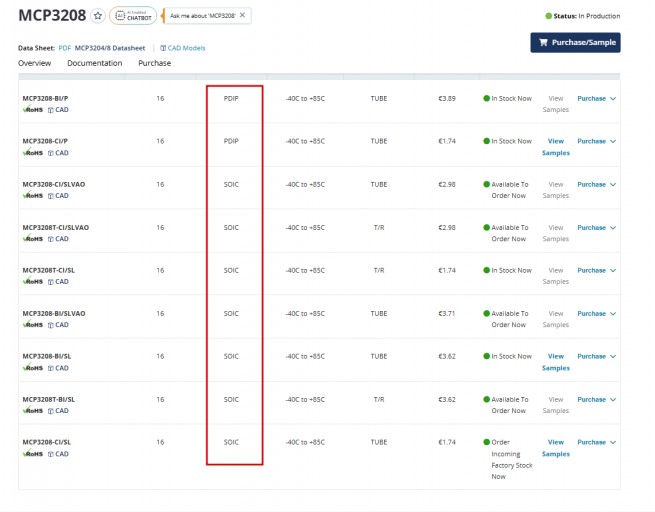Open CAD icon for MCP3208-CI/SLVAO

tap(58, 196)
